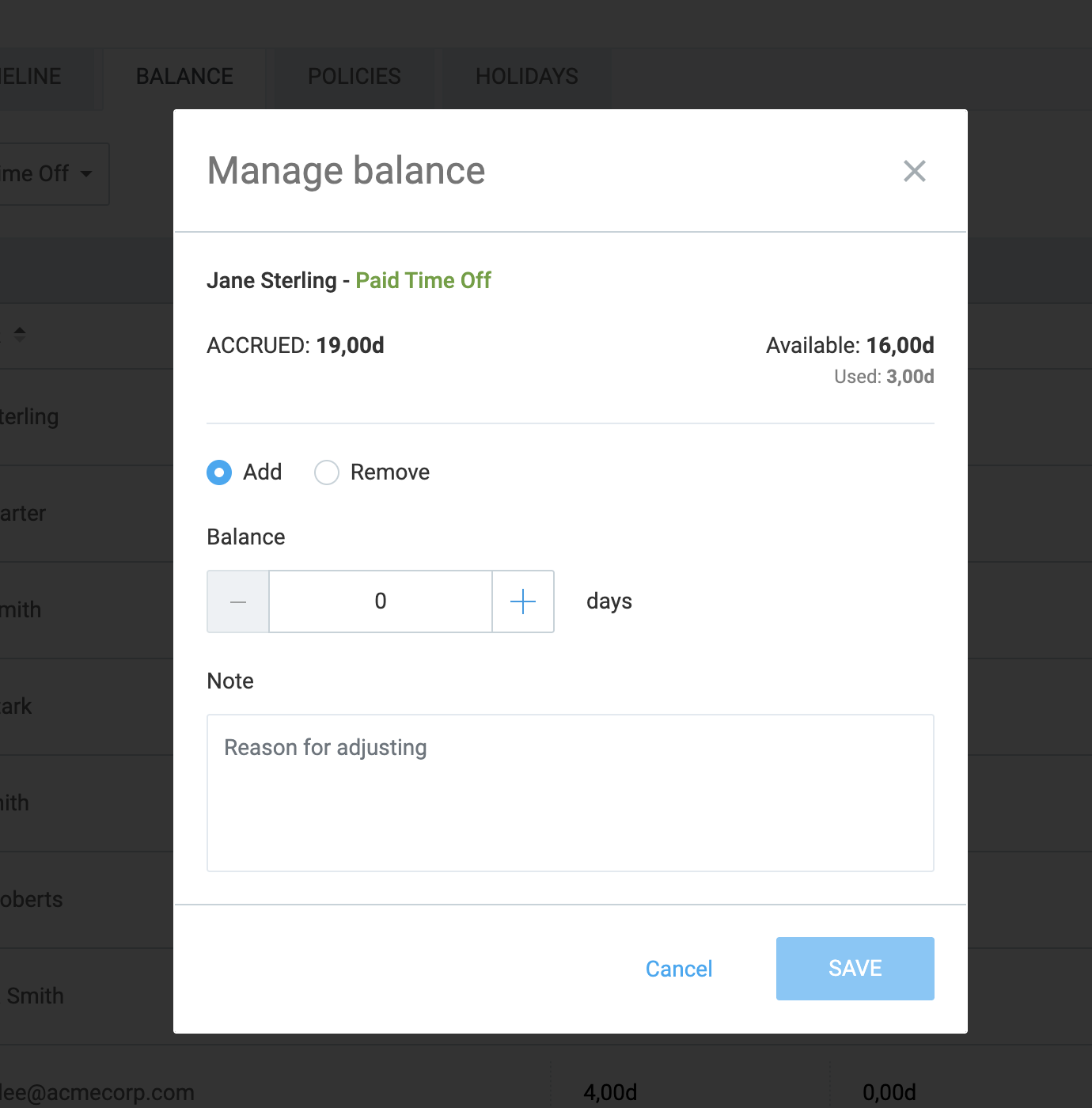The image size is (1092, 1108).
Task: Click the acmecorp.com email in background
Action: [x=97, y=1092]
